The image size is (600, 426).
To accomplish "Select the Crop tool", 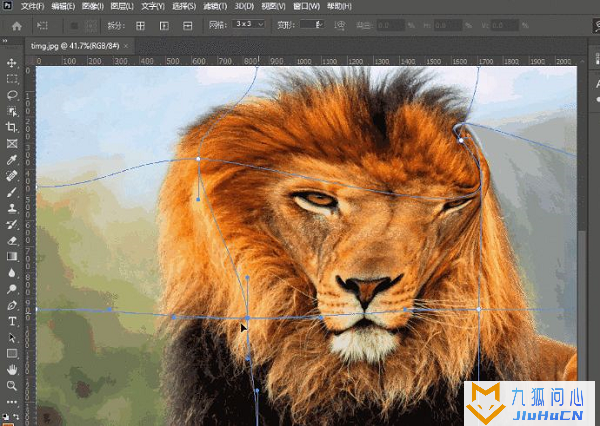I will click(12, 127).
